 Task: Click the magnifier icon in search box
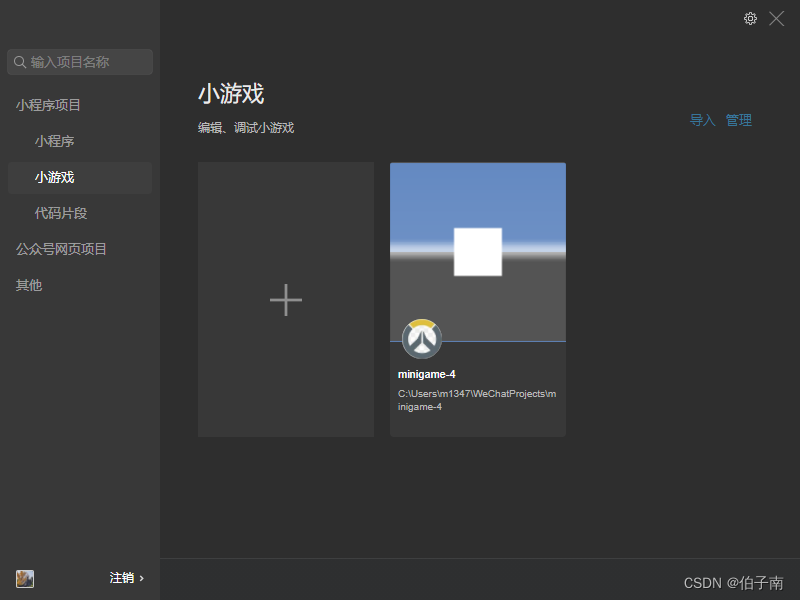pyautogui.click(x=21, y=62)
